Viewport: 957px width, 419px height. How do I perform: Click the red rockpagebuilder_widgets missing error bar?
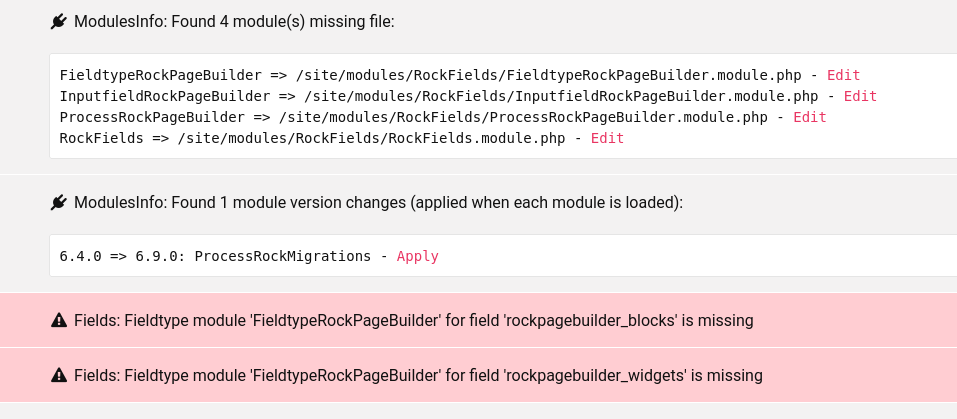[x=478, y=375]
